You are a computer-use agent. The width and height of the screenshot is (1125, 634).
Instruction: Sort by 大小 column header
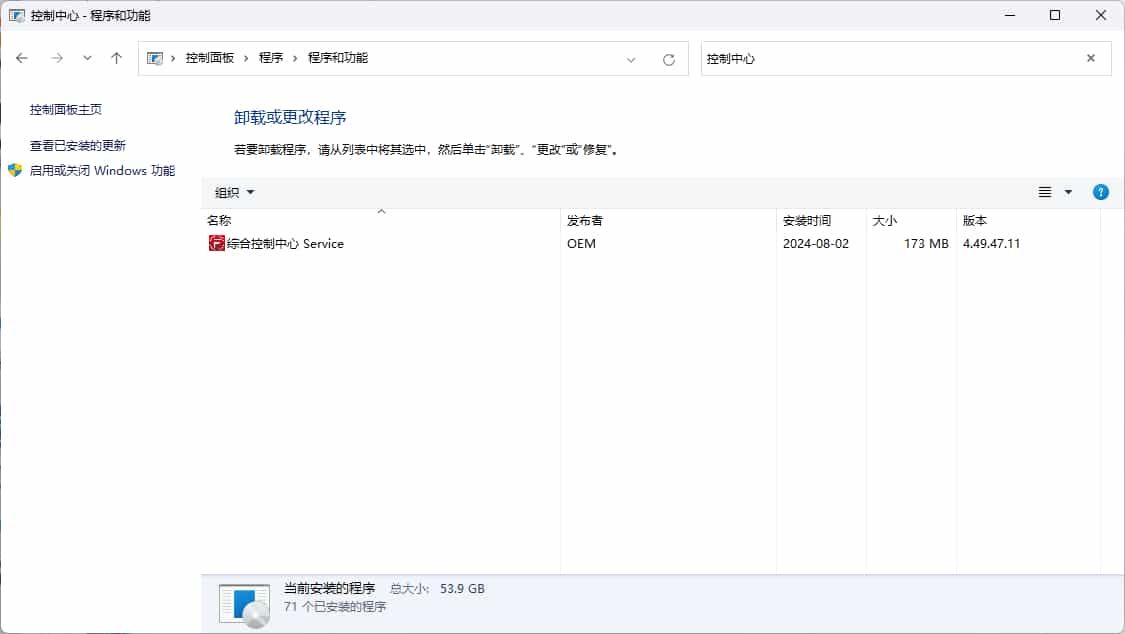pyautogui.click(x=910, y=220)
